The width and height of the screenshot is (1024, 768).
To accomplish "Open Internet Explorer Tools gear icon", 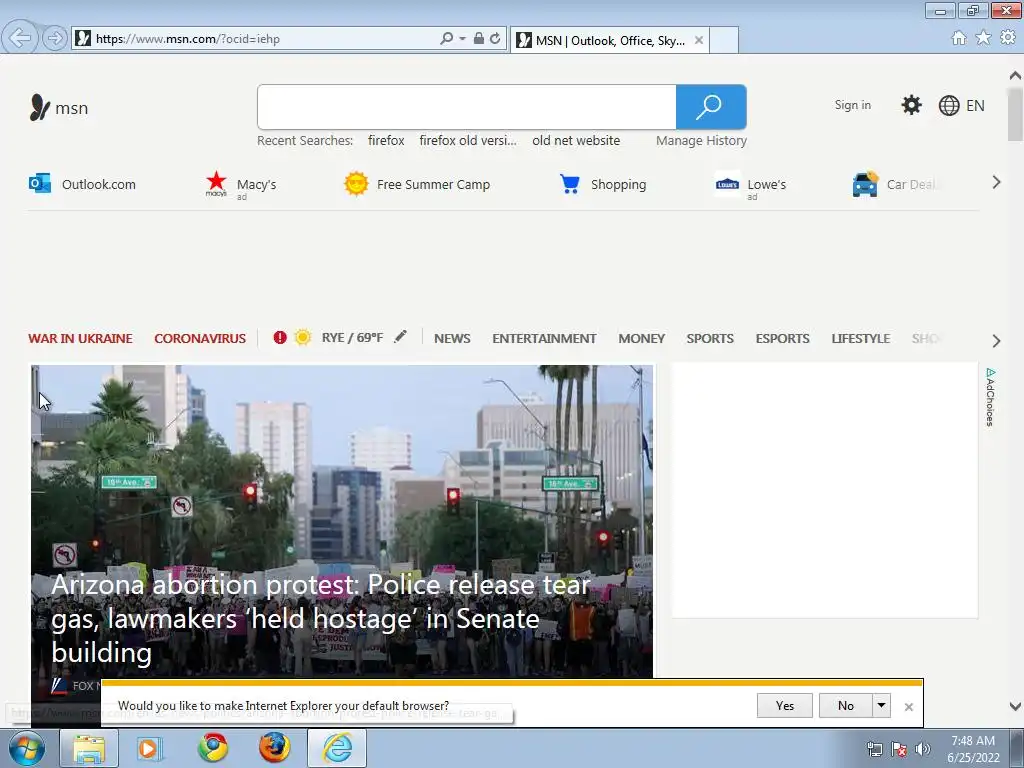I will [x=1008, y=38].
